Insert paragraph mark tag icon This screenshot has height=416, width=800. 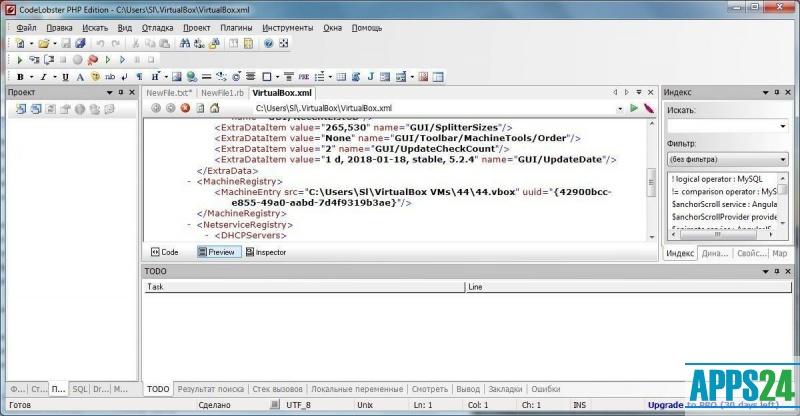[x=139, y=77]
